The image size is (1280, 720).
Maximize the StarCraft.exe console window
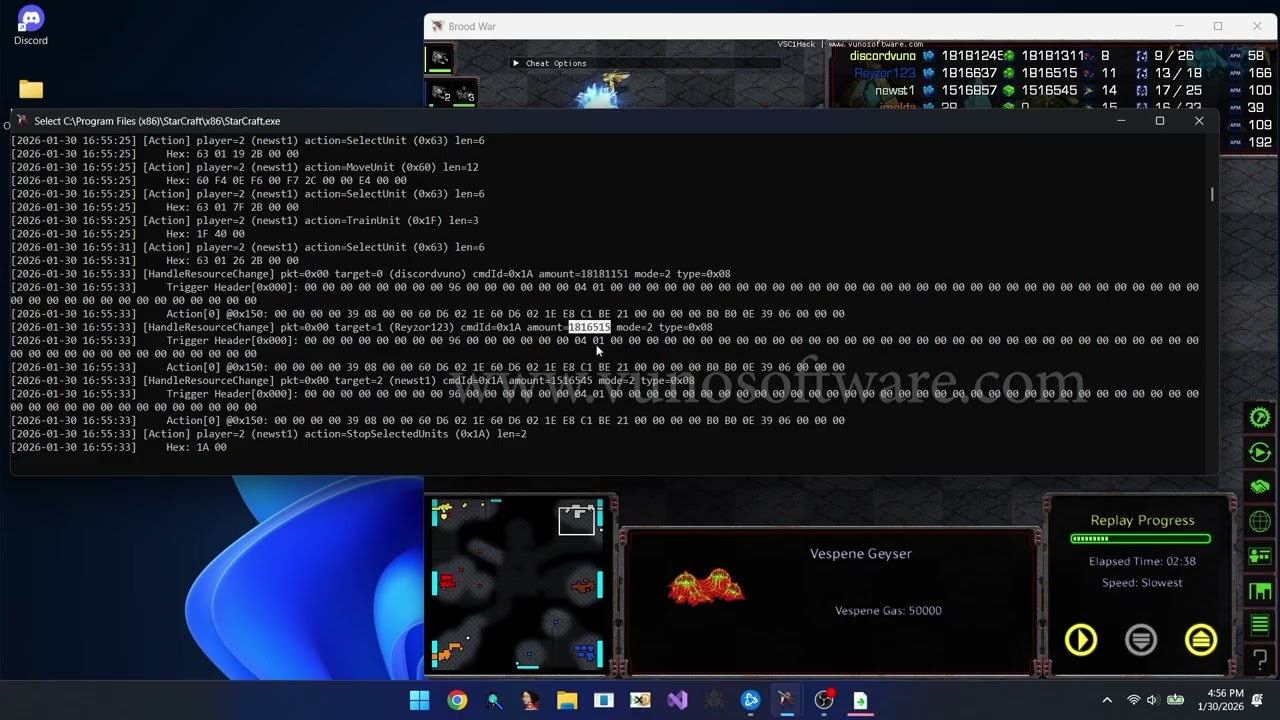click(1160, 121)
